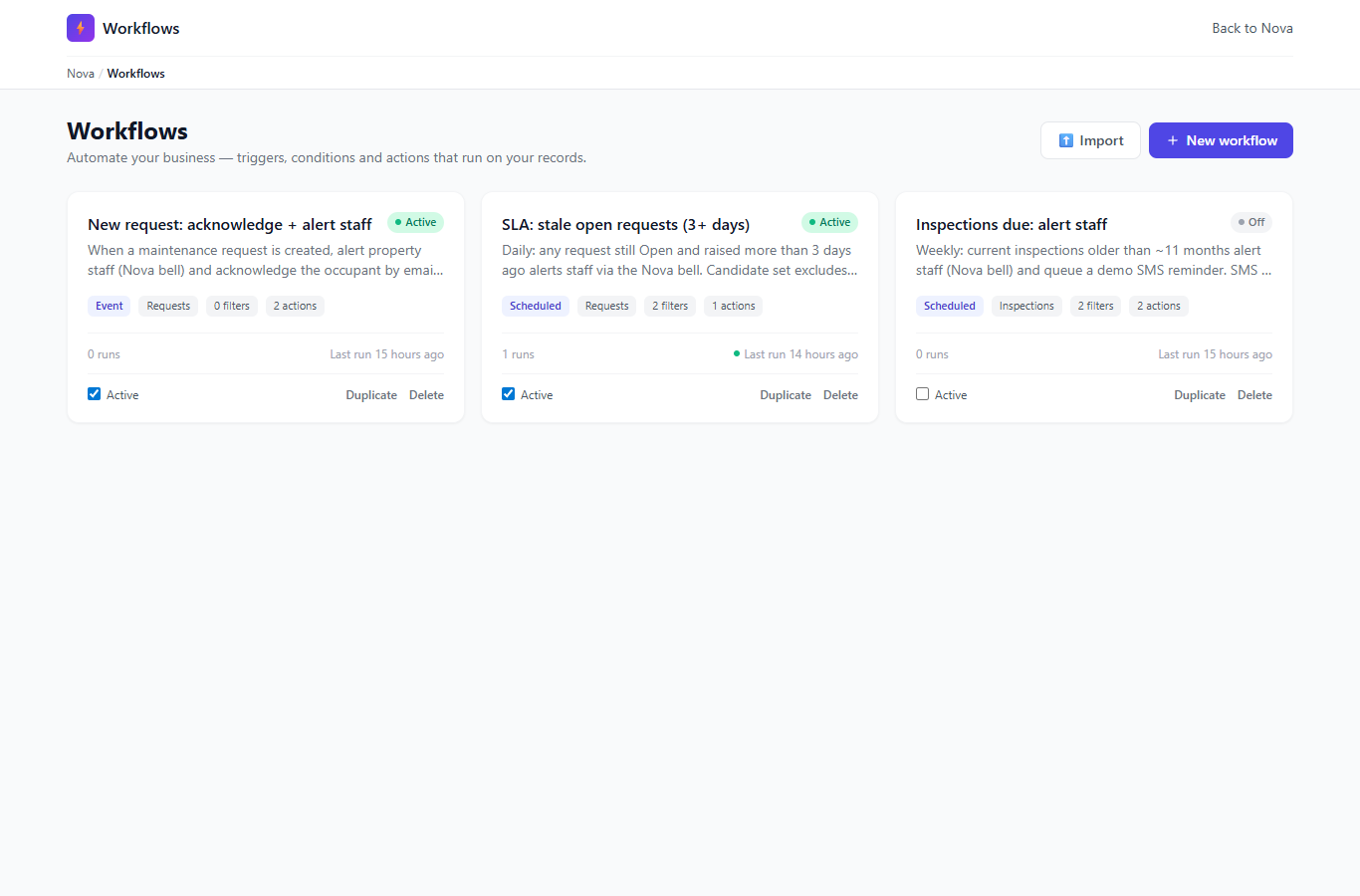
Task: Open workflow titled SLA: stale open requests (3+ days)
Action: click(625, 225)
